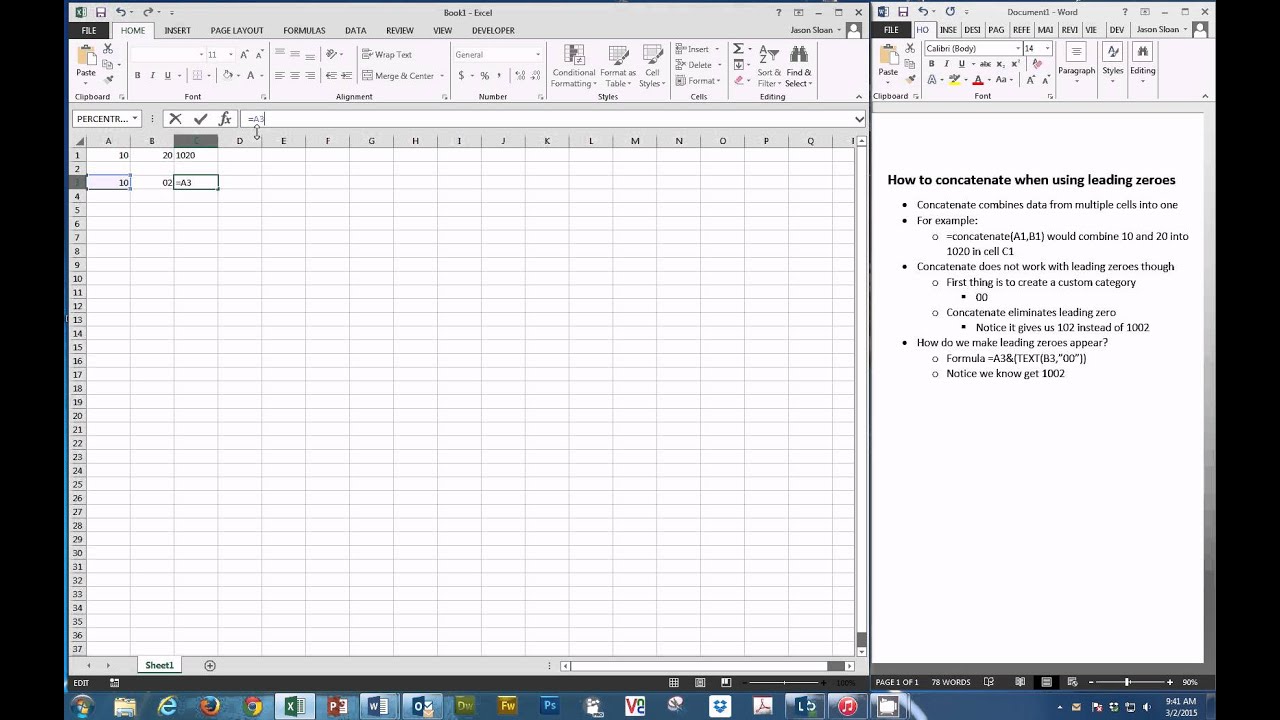Open Cell Styles gallery

pyautogui.click(x=652, y=66)
